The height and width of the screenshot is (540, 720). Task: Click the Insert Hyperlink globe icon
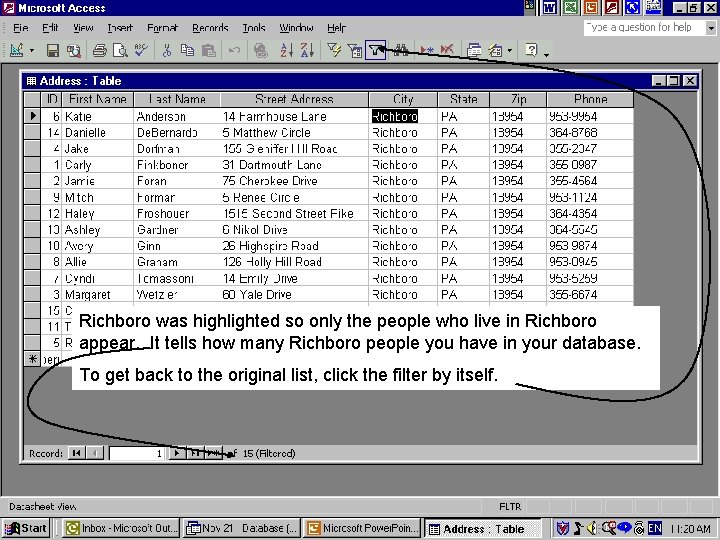(261, 50)
